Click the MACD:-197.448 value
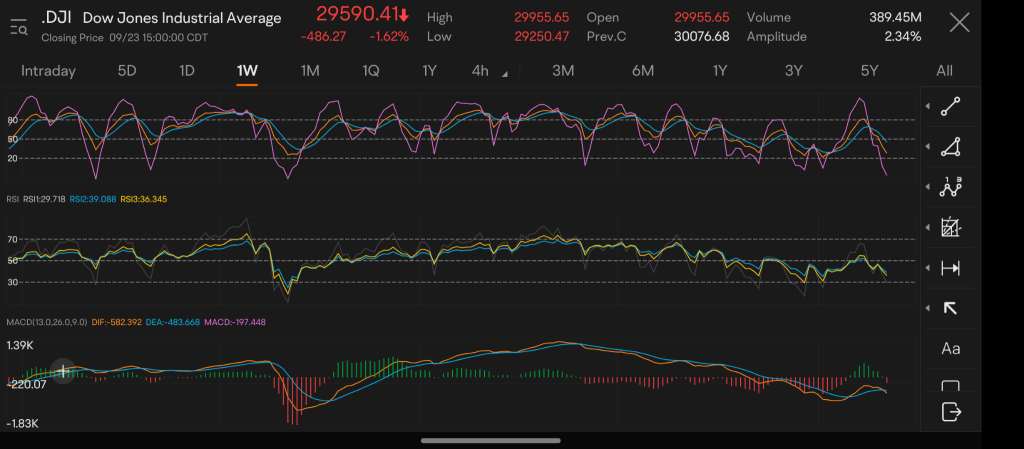Image resolution: width=1024 pixels, height=449 pixels. pyautogui.click(x=235, y=322)
